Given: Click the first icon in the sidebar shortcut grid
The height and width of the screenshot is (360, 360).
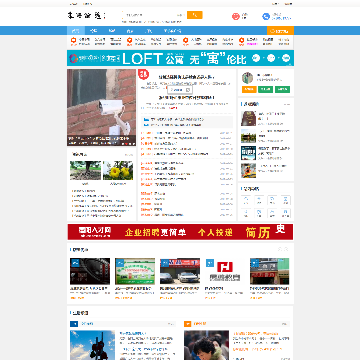Looking at the screenshot, I should click(246, 200).
